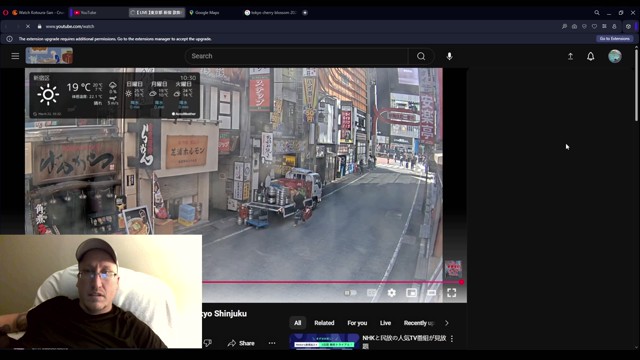Viewport: 640px width, 360px height.
Task: Open the video settings gear
Action: (x=391, y=293)
